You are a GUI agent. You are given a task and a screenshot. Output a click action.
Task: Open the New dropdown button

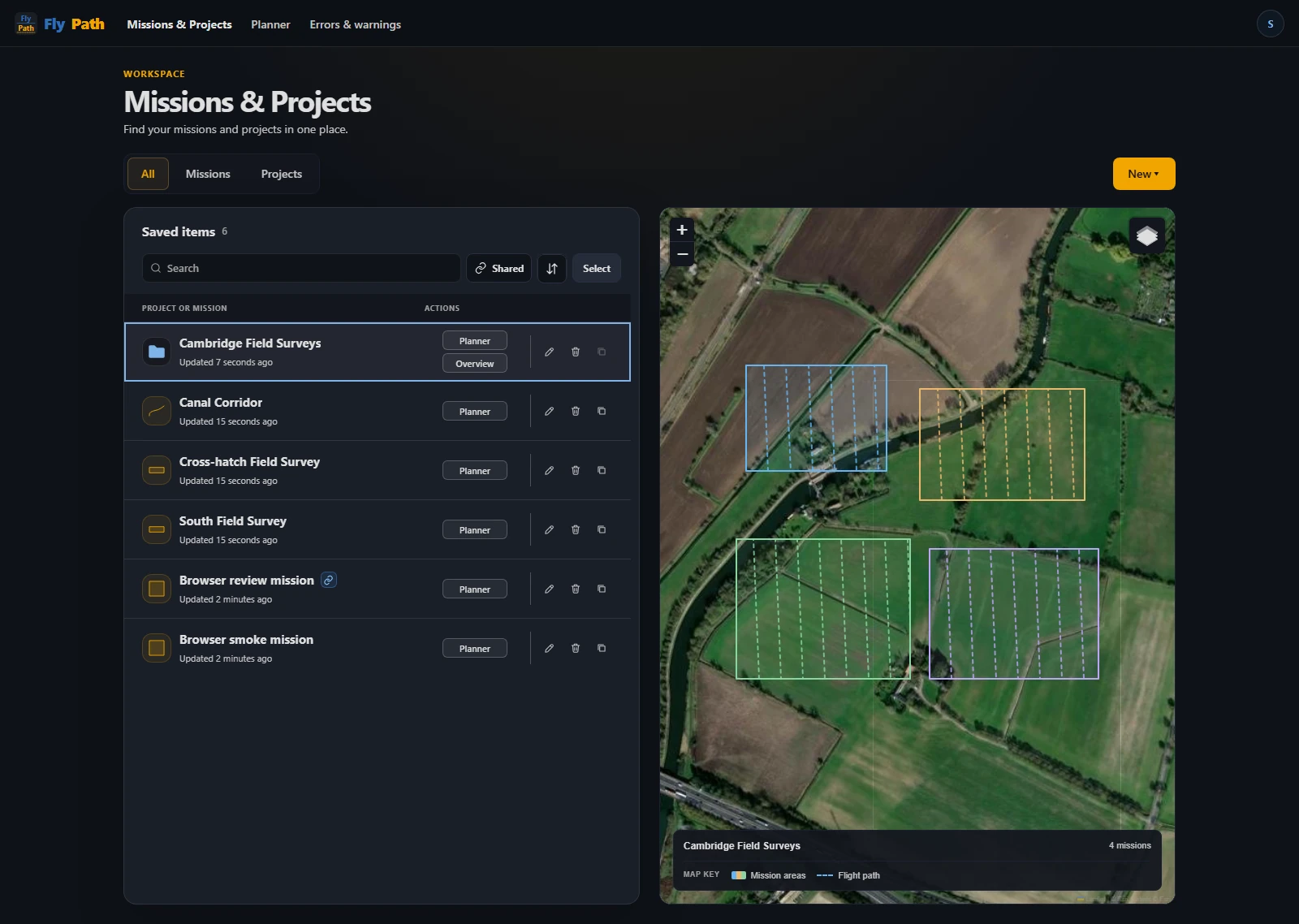pyautogui.click(x=1144, y=174)
